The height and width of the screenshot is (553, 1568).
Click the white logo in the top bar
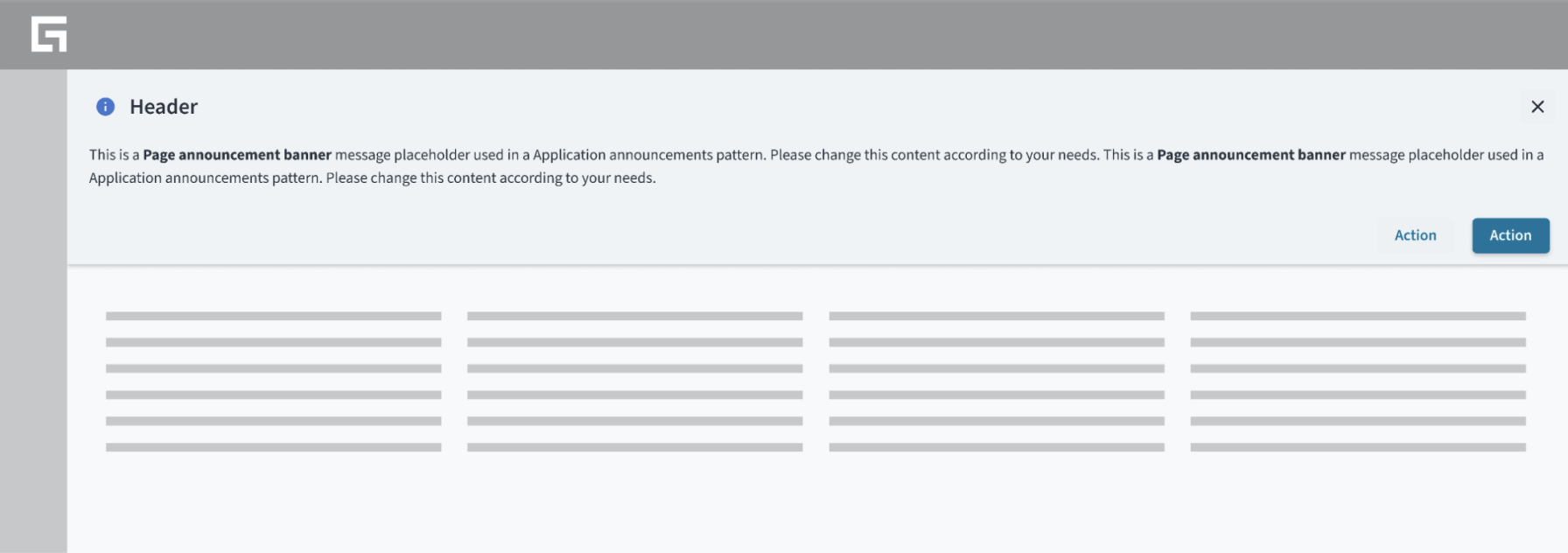tap(49, 34)
